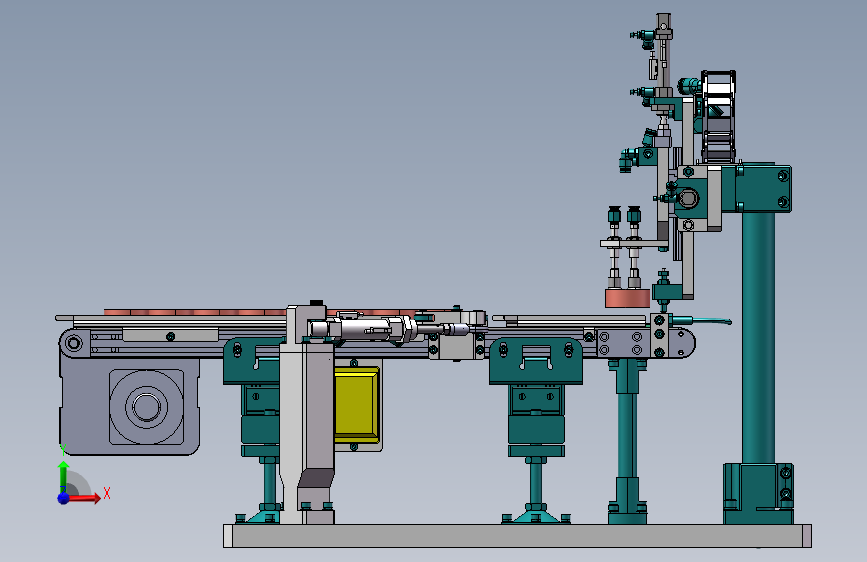Click the blue Z axis ball of the triad
867x562 pixels.
pyautogui.click(x=64, y=498)
